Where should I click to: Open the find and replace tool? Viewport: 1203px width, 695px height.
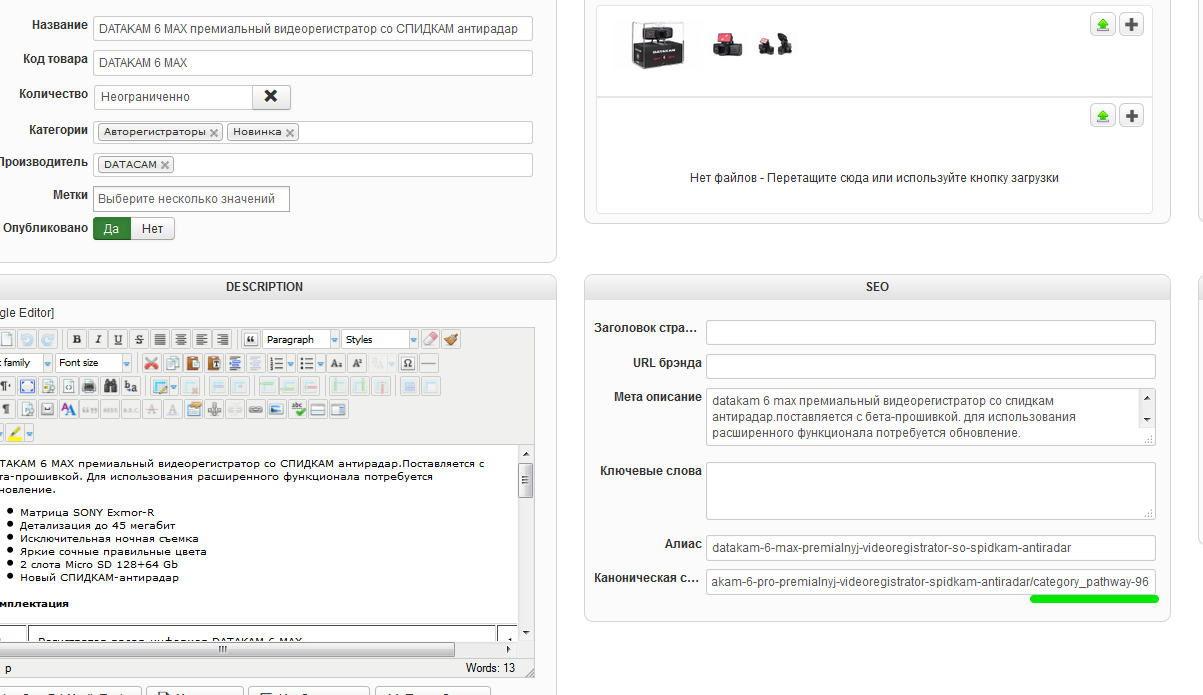(131, 386)
